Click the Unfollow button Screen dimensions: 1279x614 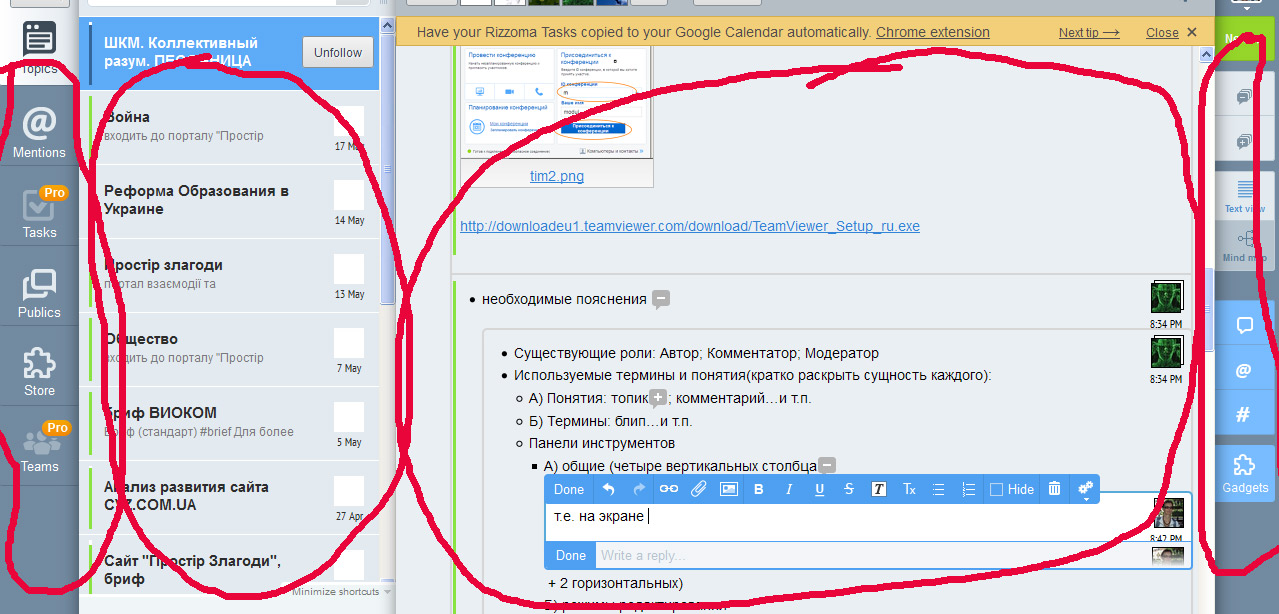click(338, 52)
